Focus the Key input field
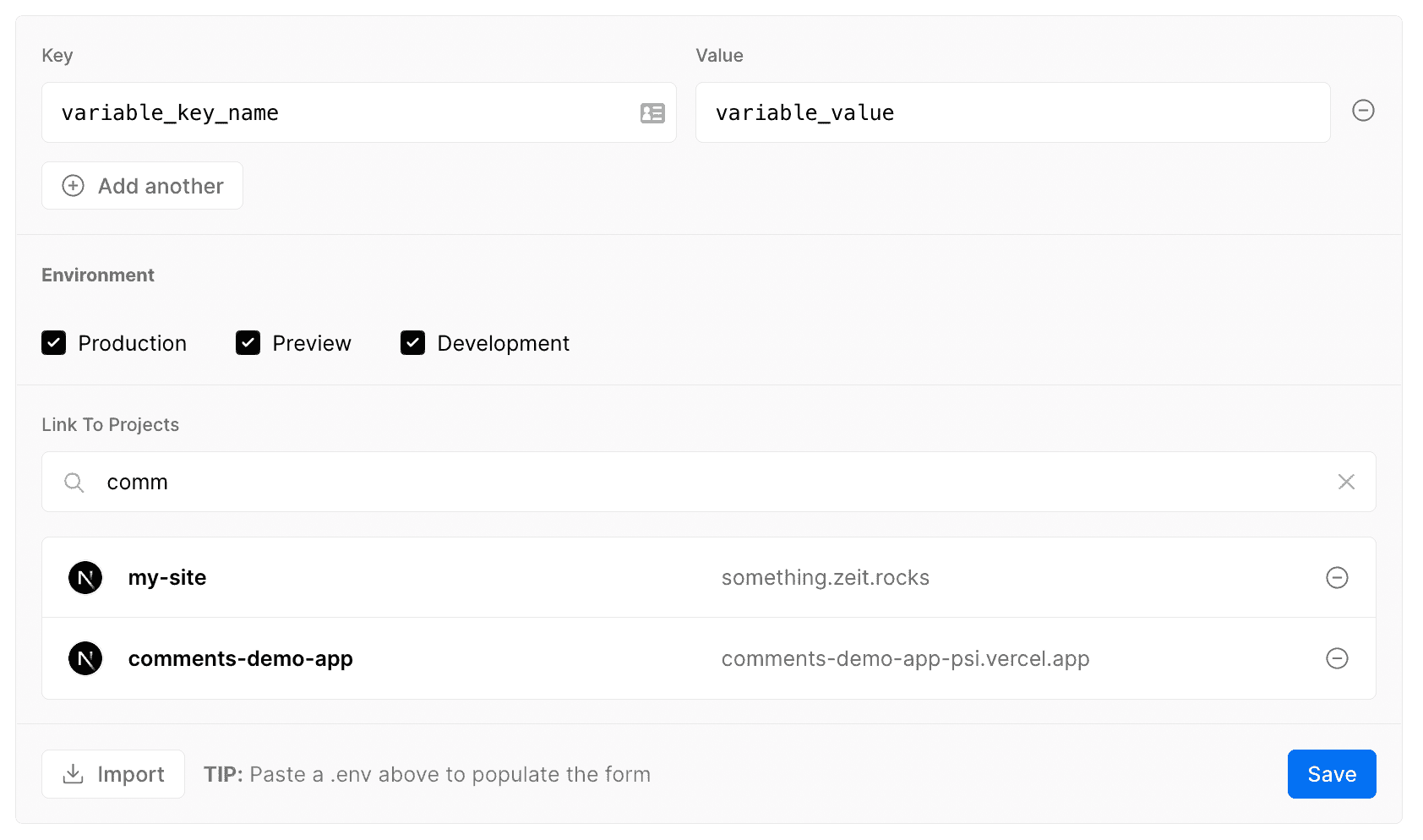1423x840 pixels. [338, 113]
